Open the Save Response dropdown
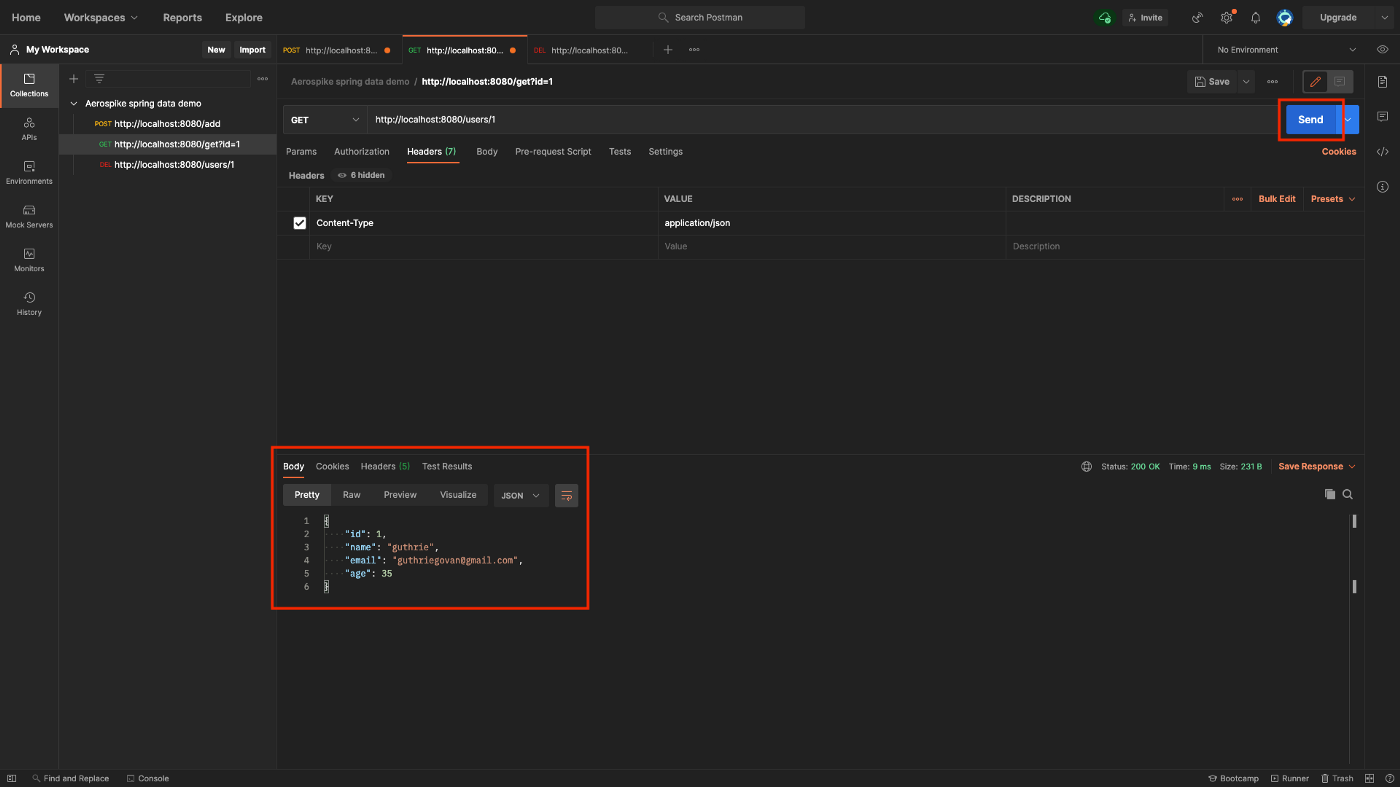The height and width of the screenshot is (787, 1400). (x=1317, y=466)
